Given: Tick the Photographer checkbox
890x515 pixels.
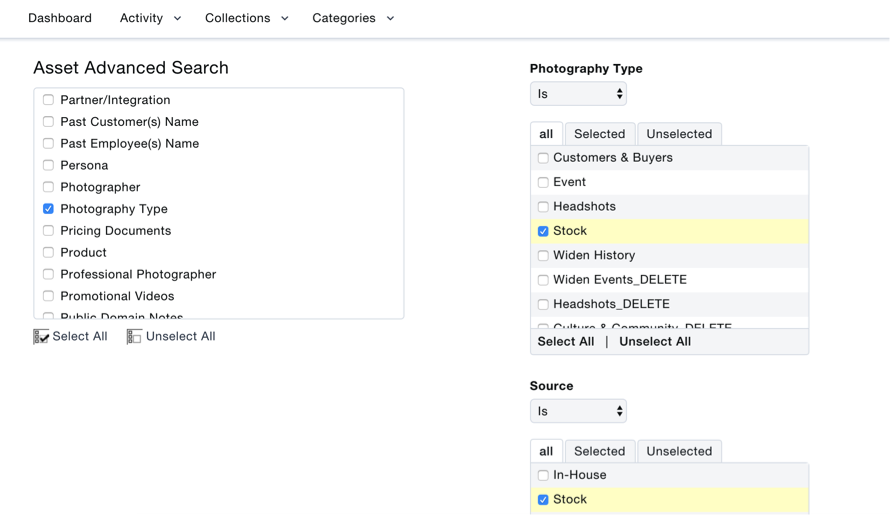Looking at the screenshot, I should (x=48, y=187).
